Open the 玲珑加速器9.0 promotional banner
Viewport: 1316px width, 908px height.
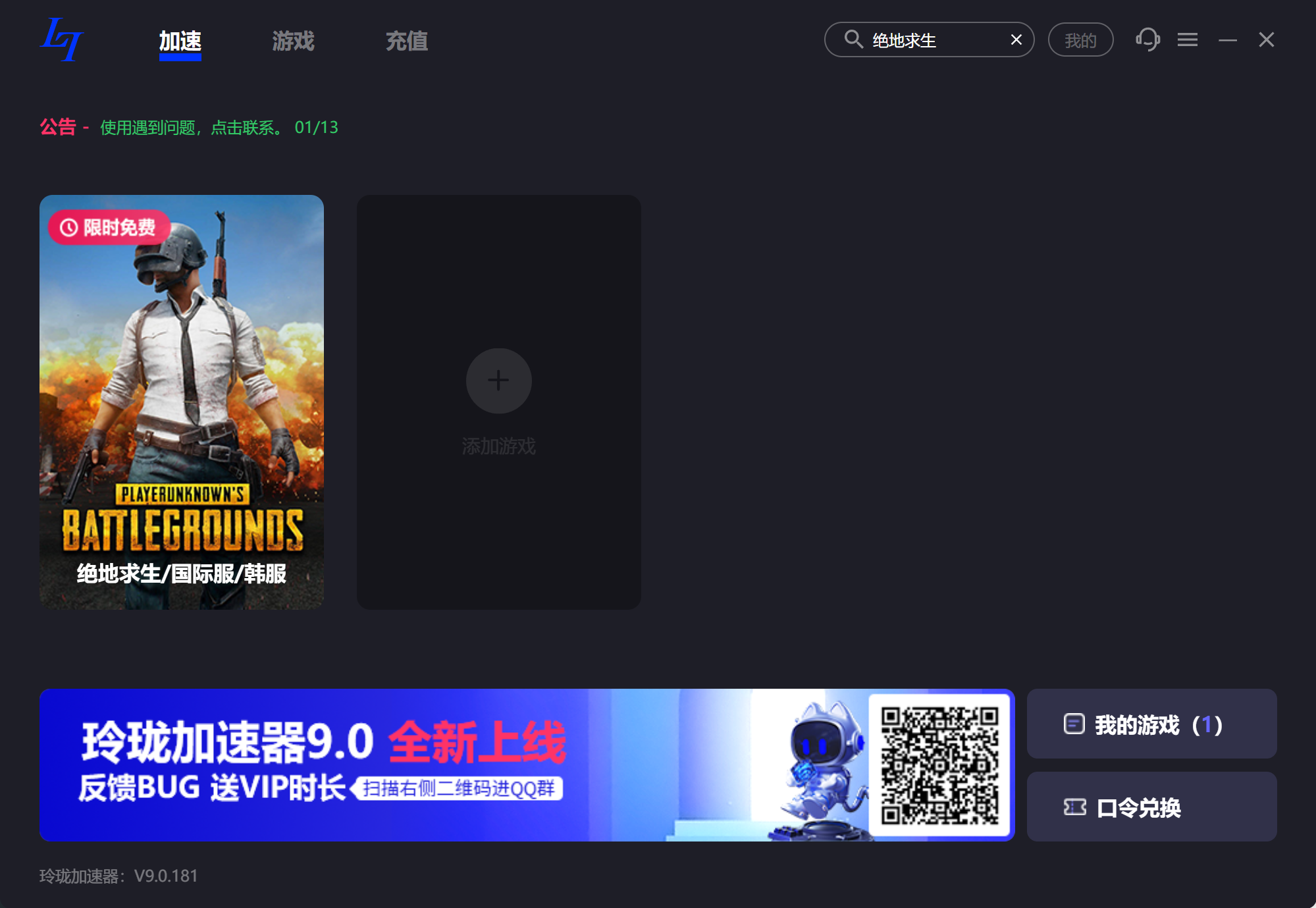pos(527,764)
